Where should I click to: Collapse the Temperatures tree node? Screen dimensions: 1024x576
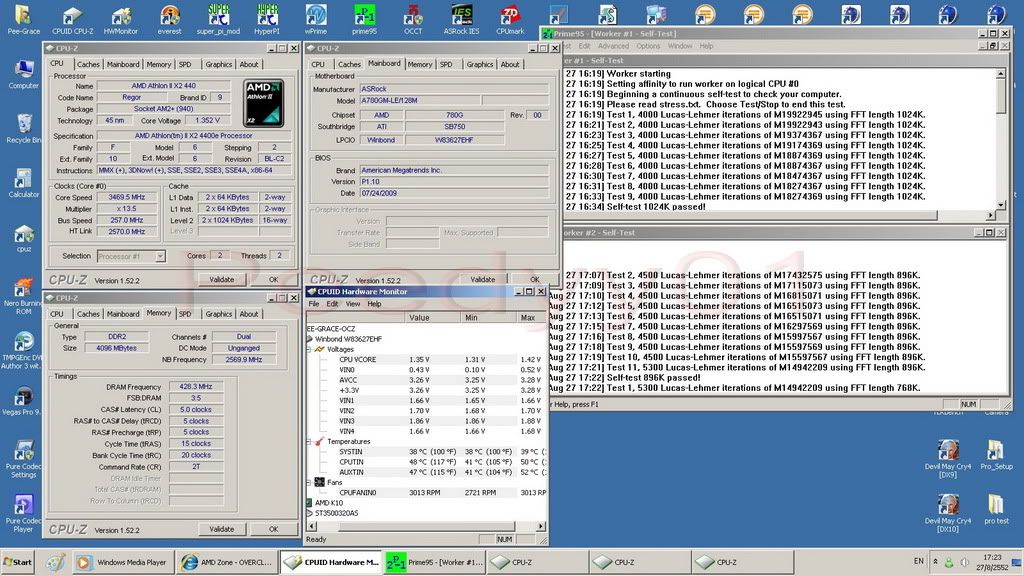[310, 441]
